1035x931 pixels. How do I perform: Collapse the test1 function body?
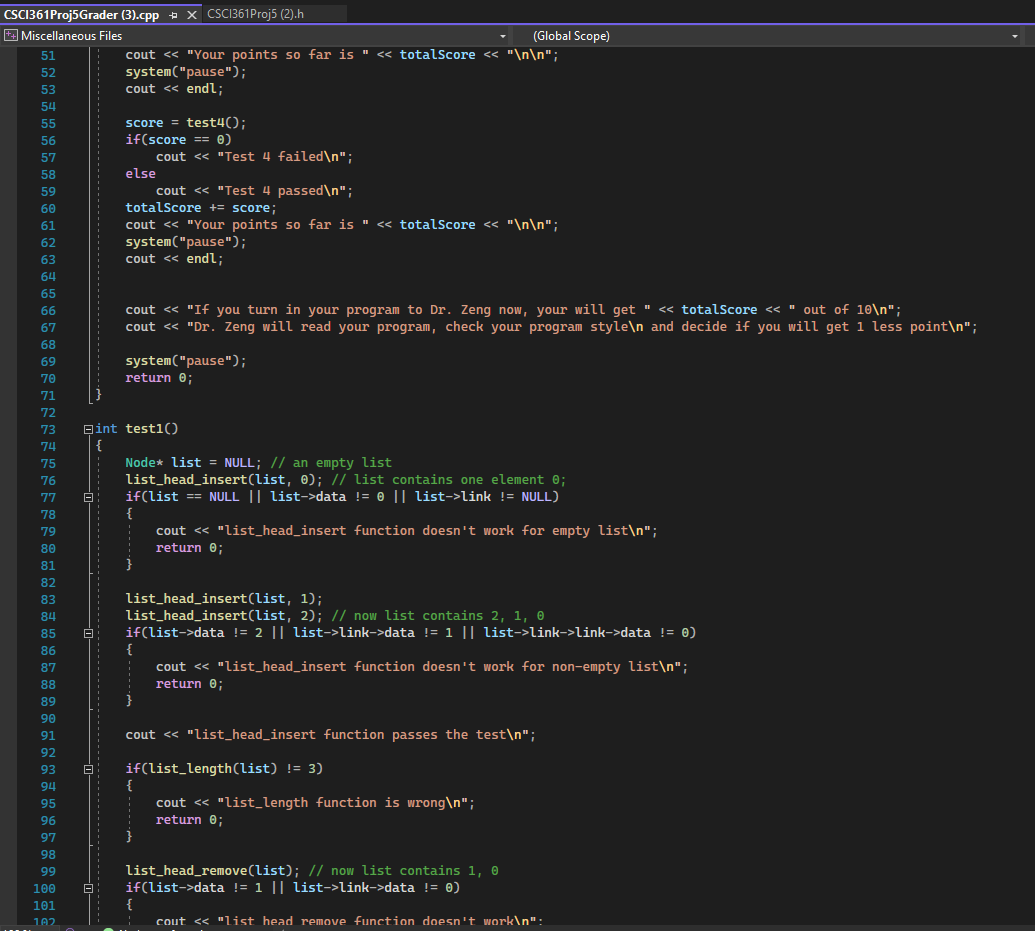(88, 428)
